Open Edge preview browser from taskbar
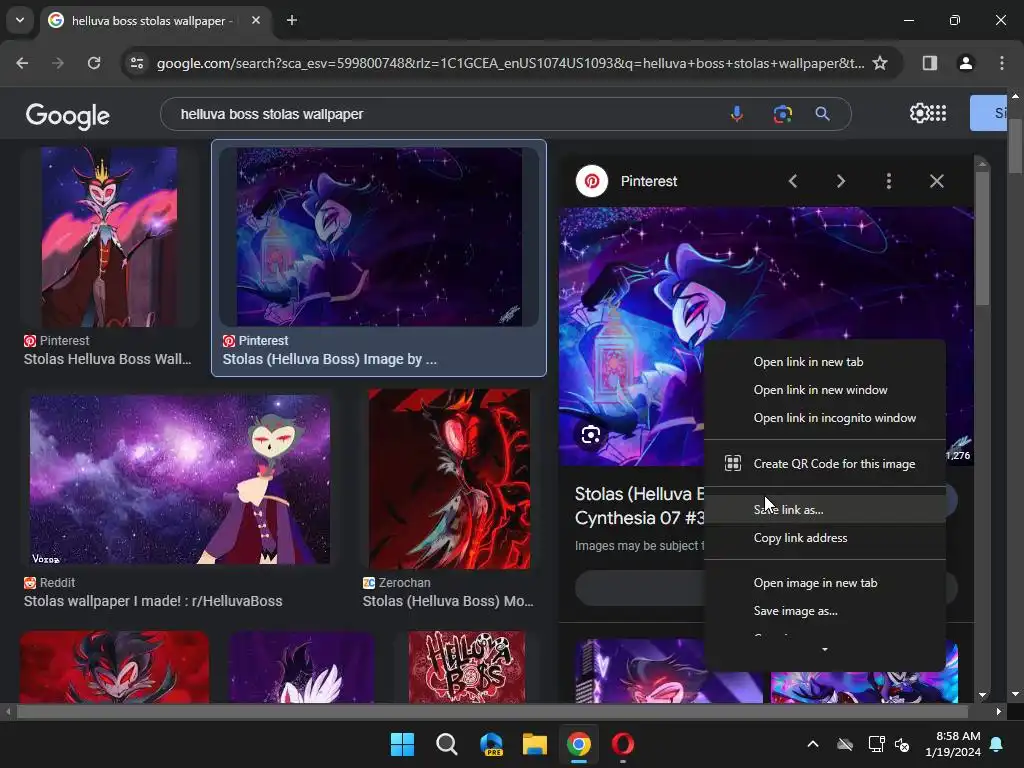The image size is (1024, 768). (x=491, y=744)
